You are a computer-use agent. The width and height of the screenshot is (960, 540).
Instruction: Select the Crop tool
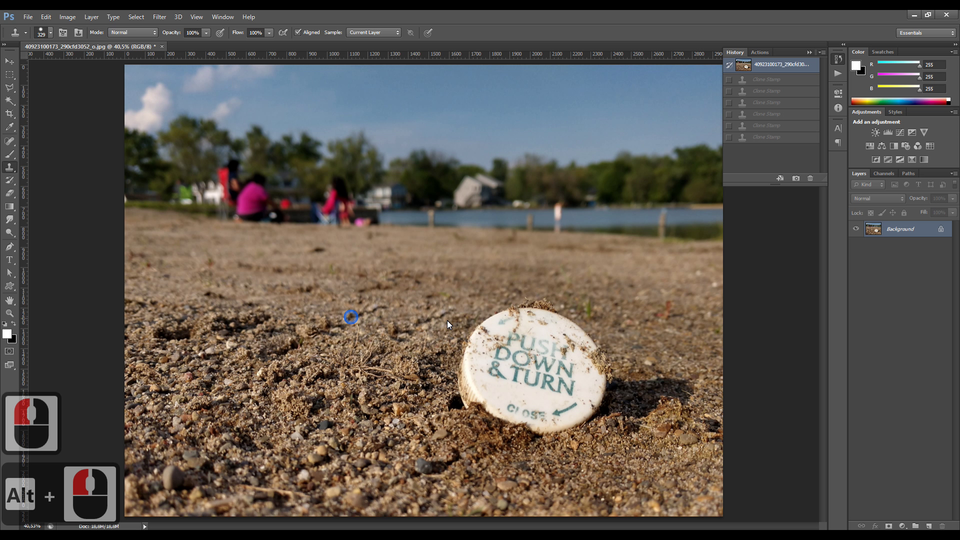pyautogui.click(x=9, y=114)
